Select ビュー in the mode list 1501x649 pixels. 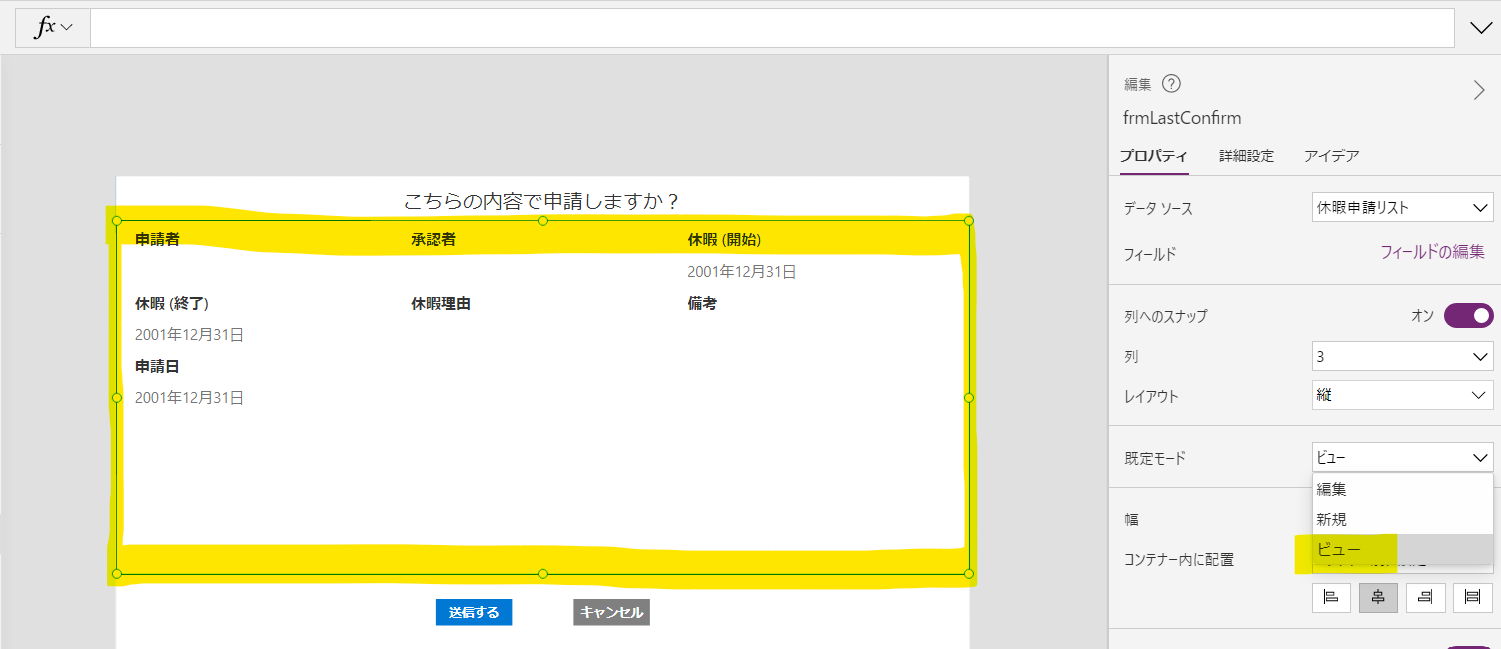point(1402,549)
